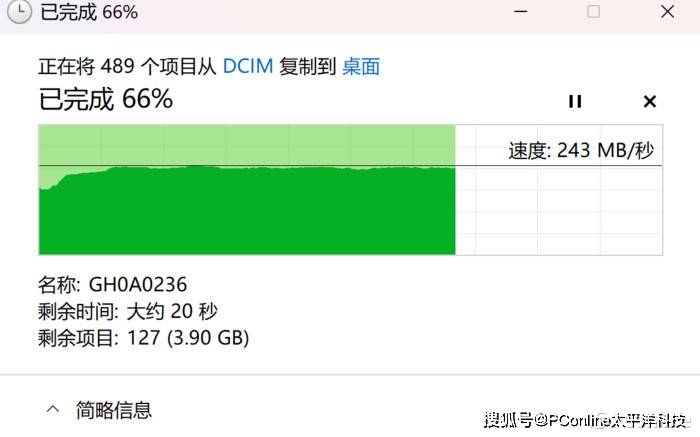700x437 pixels.
Task: Close the copy dialog window
Action: point(667,12)
